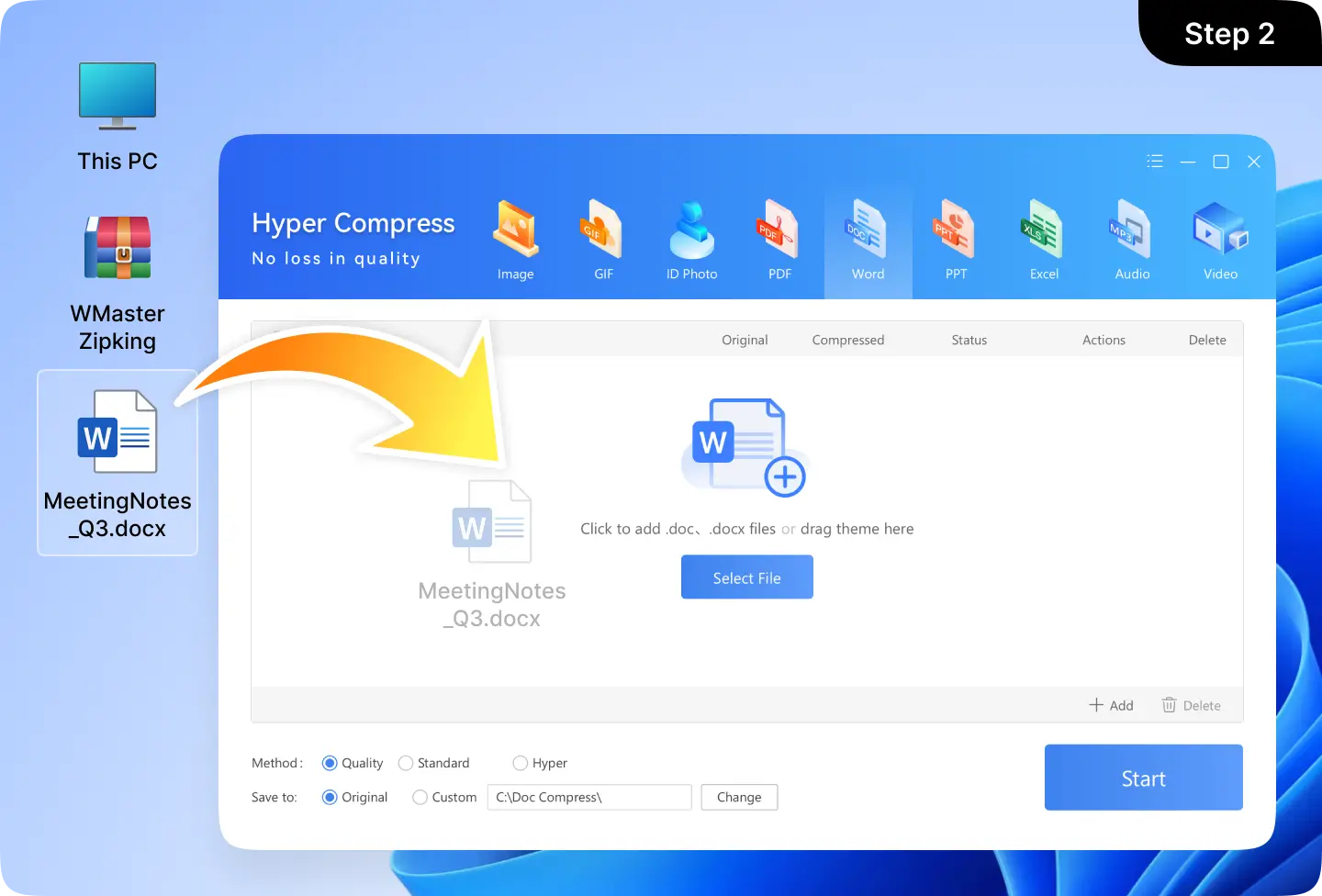Select Custom save location

pos(445,797)
